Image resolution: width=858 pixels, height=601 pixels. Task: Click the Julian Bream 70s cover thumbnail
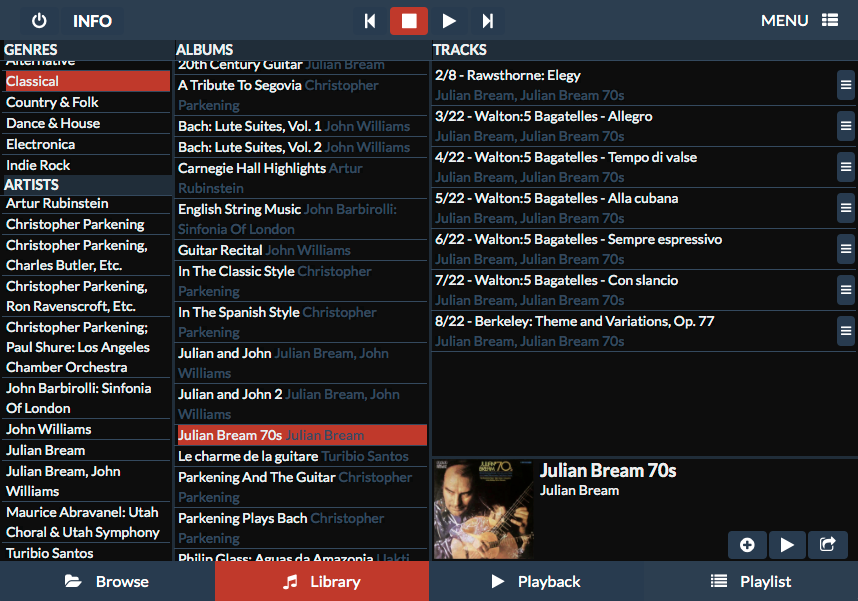(x=483, y=509)
